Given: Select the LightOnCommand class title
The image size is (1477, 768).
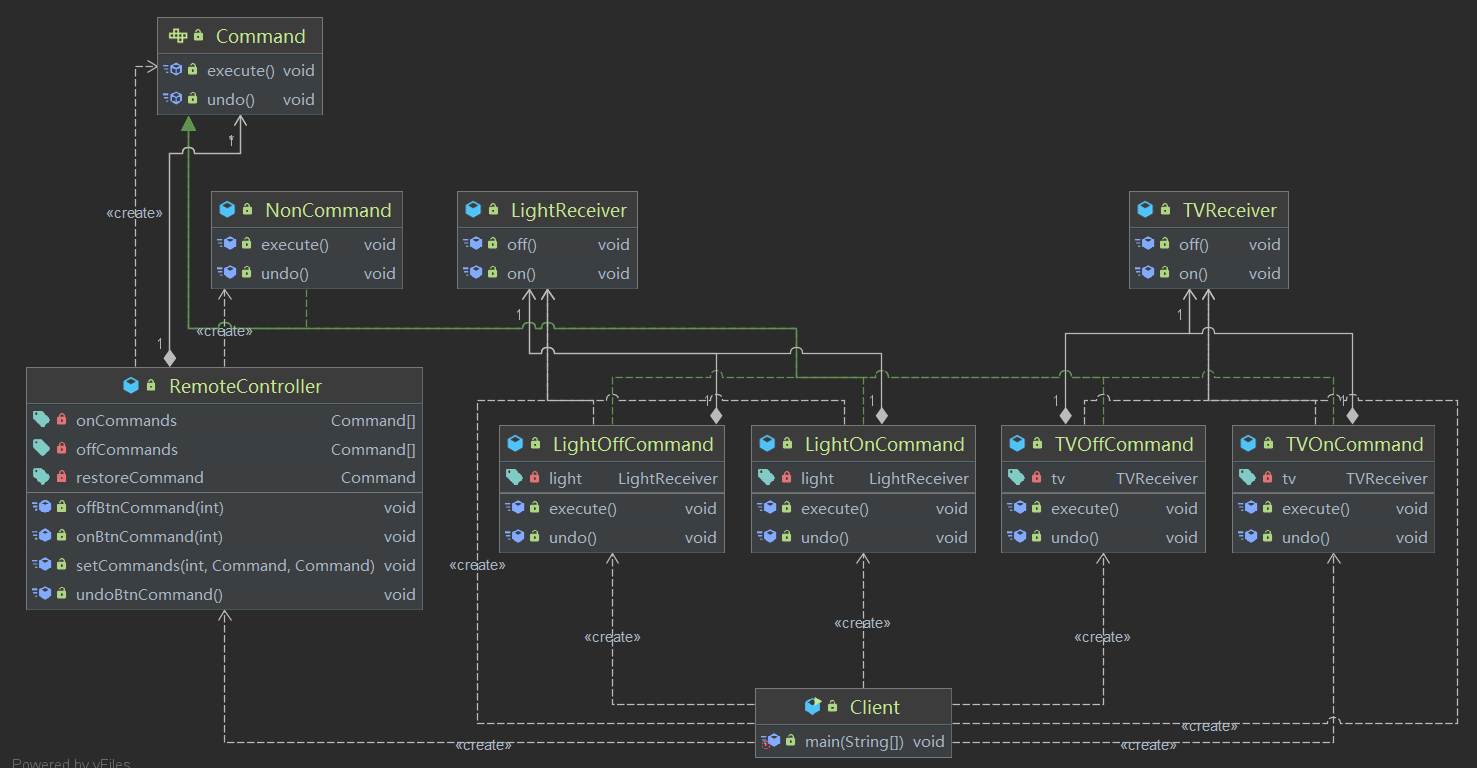Looking at the screenshot, I should (x=885, y=444).
